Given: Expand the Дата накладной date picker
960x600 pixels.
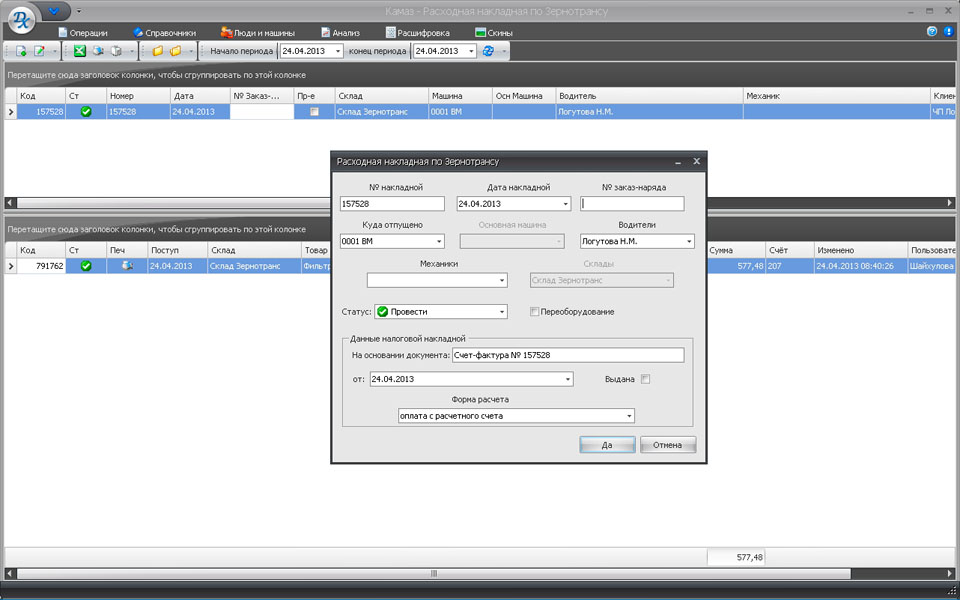Looking at the screenshot, I should click(566, 204).
